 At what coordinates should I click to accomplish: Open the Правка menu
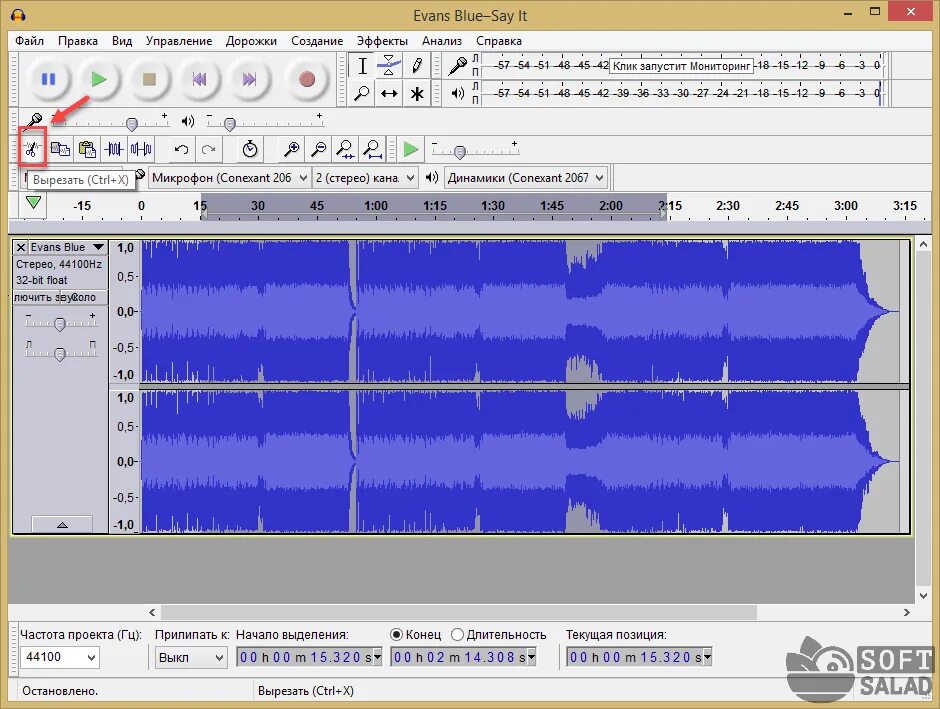pos(78,41)
